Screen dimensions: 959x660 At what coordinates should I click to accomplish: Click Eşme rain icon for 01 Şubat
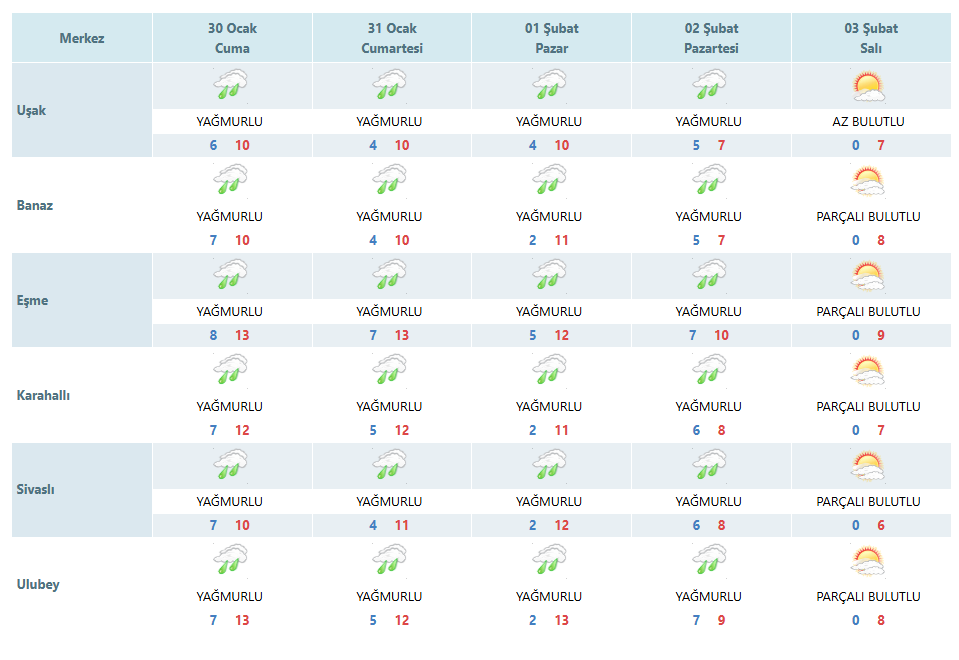pyautogui.click(x=549, y=274)
